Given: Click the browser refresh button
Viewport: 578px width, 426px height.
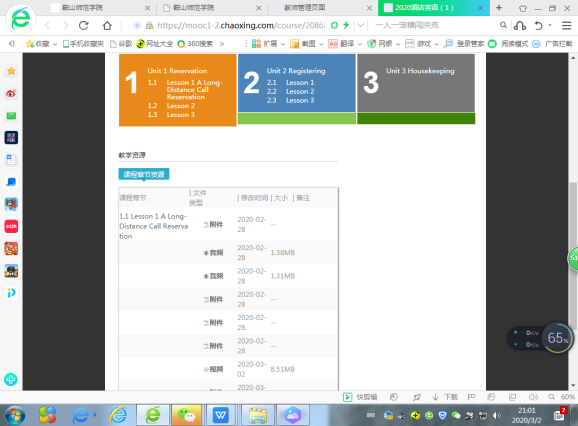Looking at the screenshot, I should coord(84,25).
